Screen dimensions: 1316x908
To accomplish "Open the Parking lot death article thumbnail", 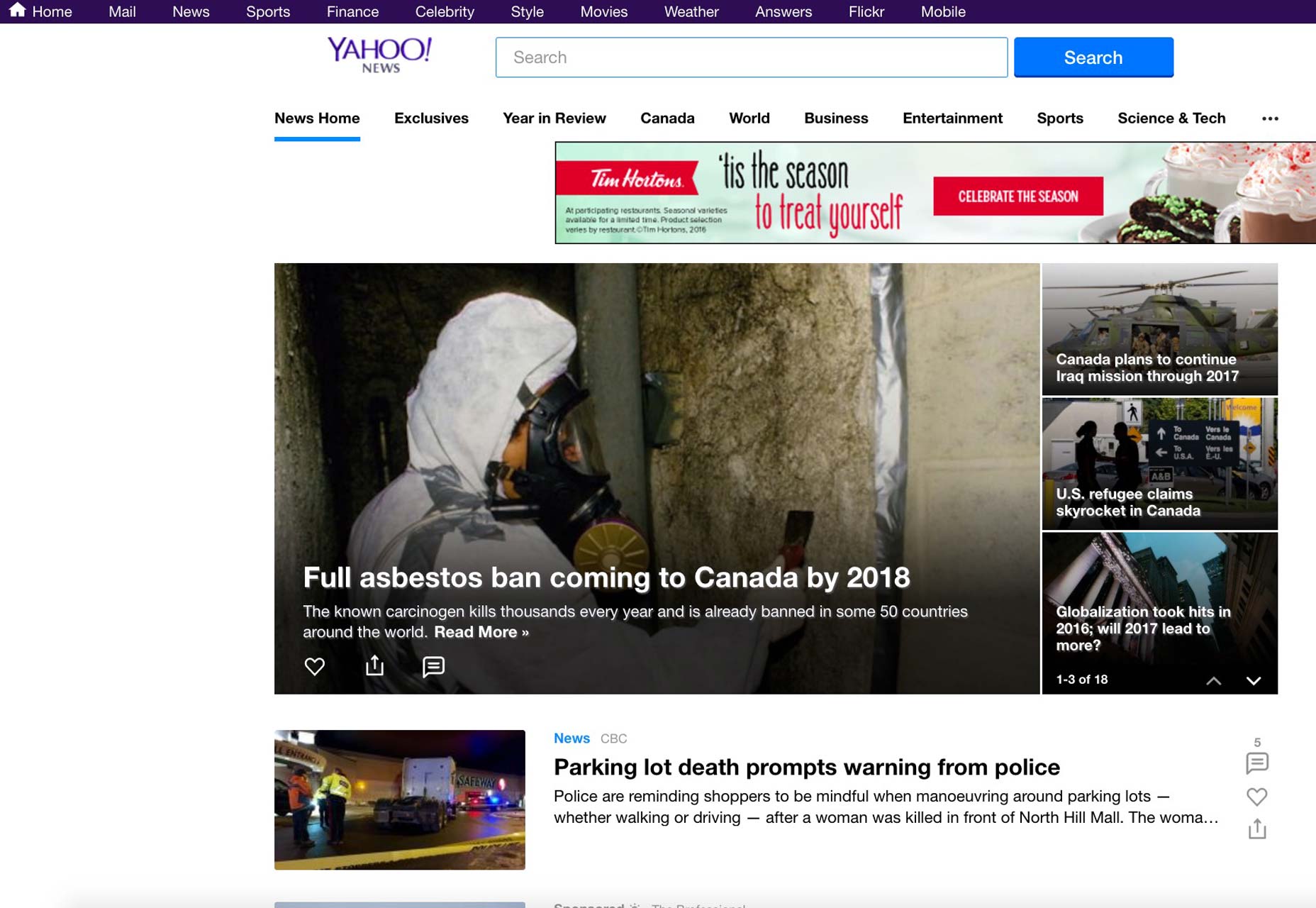I will (x=400, y=799).
